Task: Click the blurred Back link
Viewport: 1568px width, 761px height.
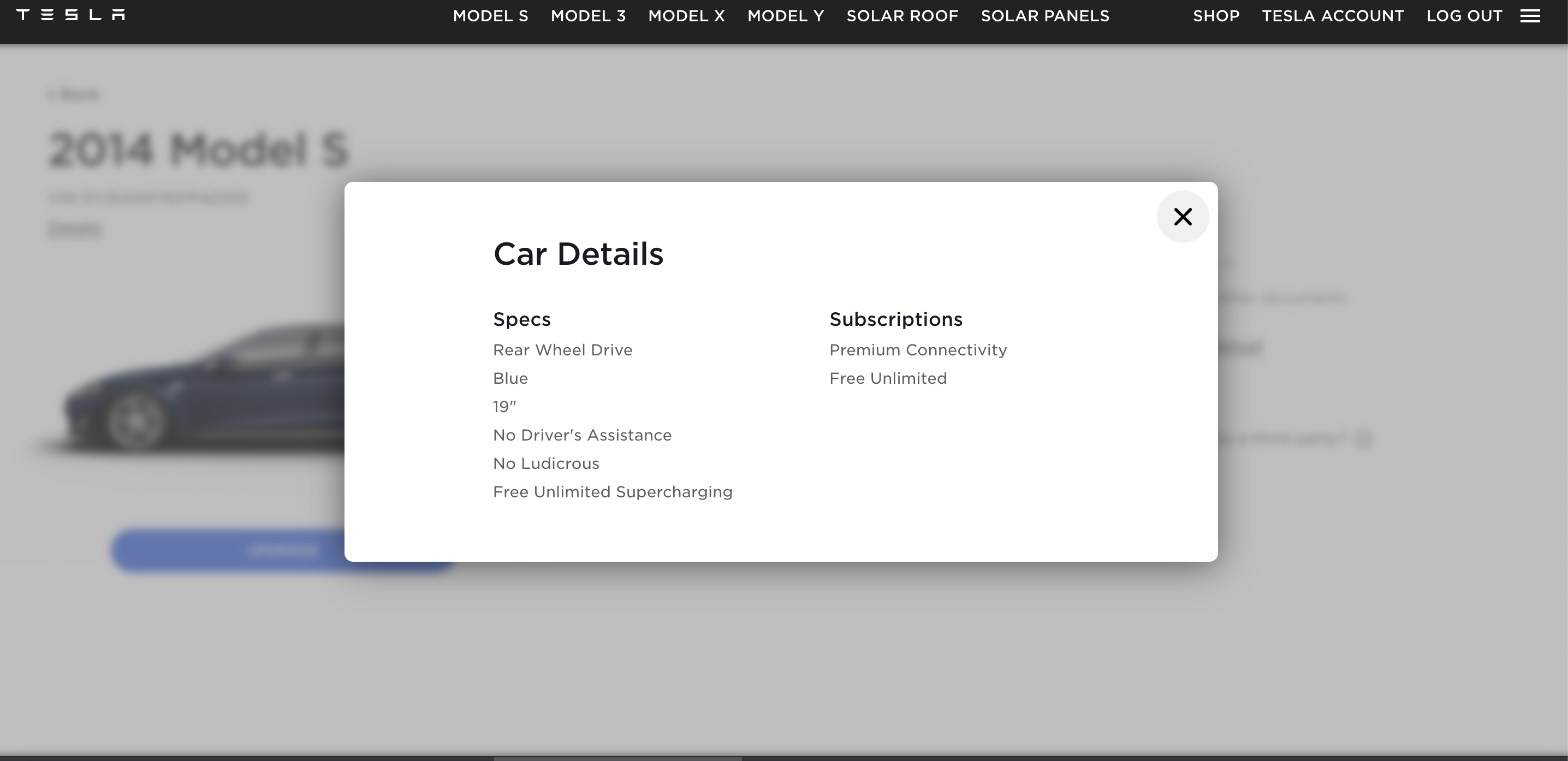Action: [x=74, y=94]
